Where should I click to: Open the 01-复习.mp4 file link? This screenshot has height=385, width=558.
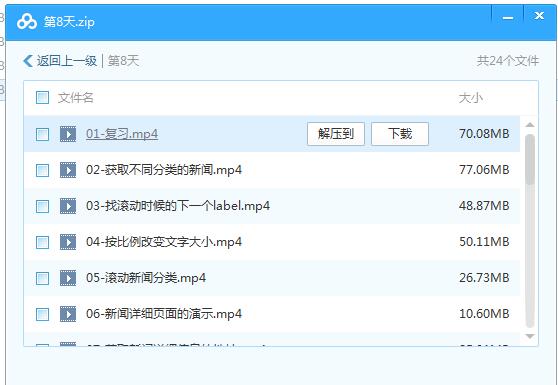tap(122, 134)
